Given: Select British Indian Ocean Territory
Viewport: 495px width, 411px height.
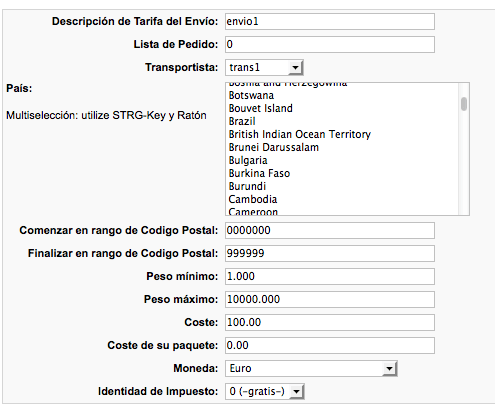Looking at the screenshot, I should tap(343, 135).
